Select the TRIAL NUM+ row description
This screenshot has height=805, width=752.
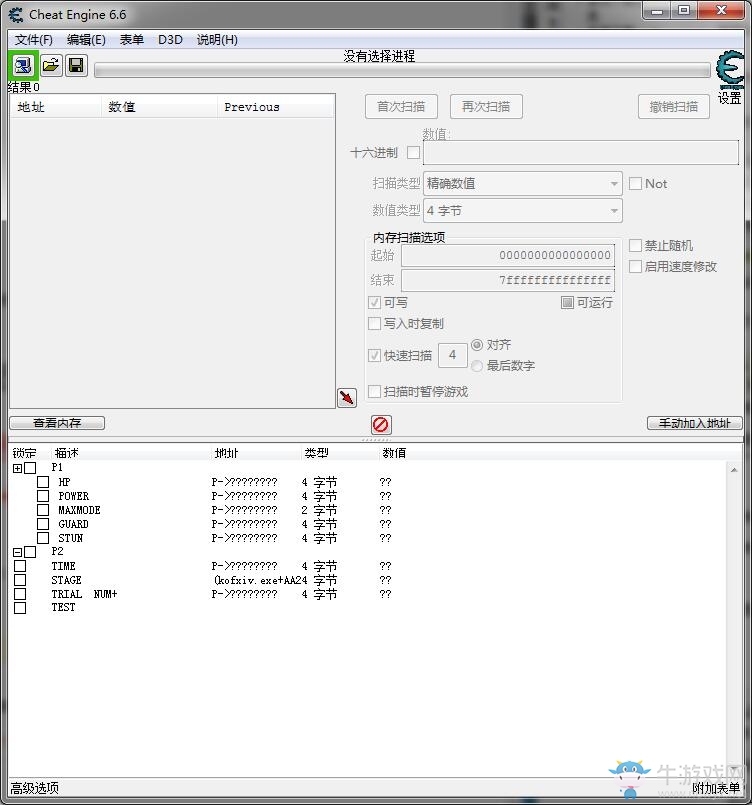(x=84, y=594)
